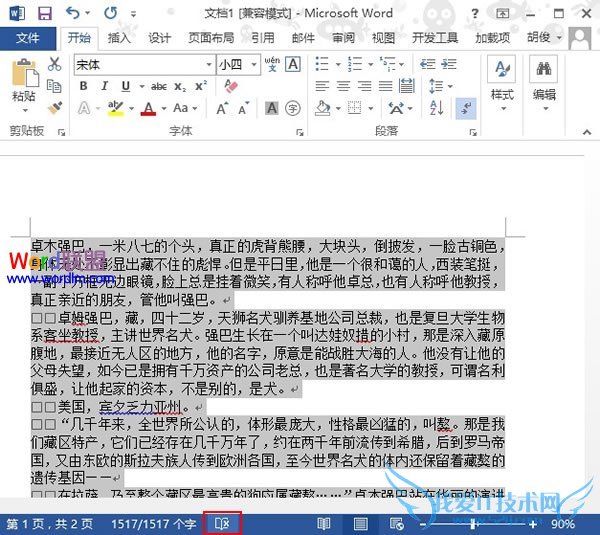Sort the text A to Z
600x535 pixels.
[437, 108]
